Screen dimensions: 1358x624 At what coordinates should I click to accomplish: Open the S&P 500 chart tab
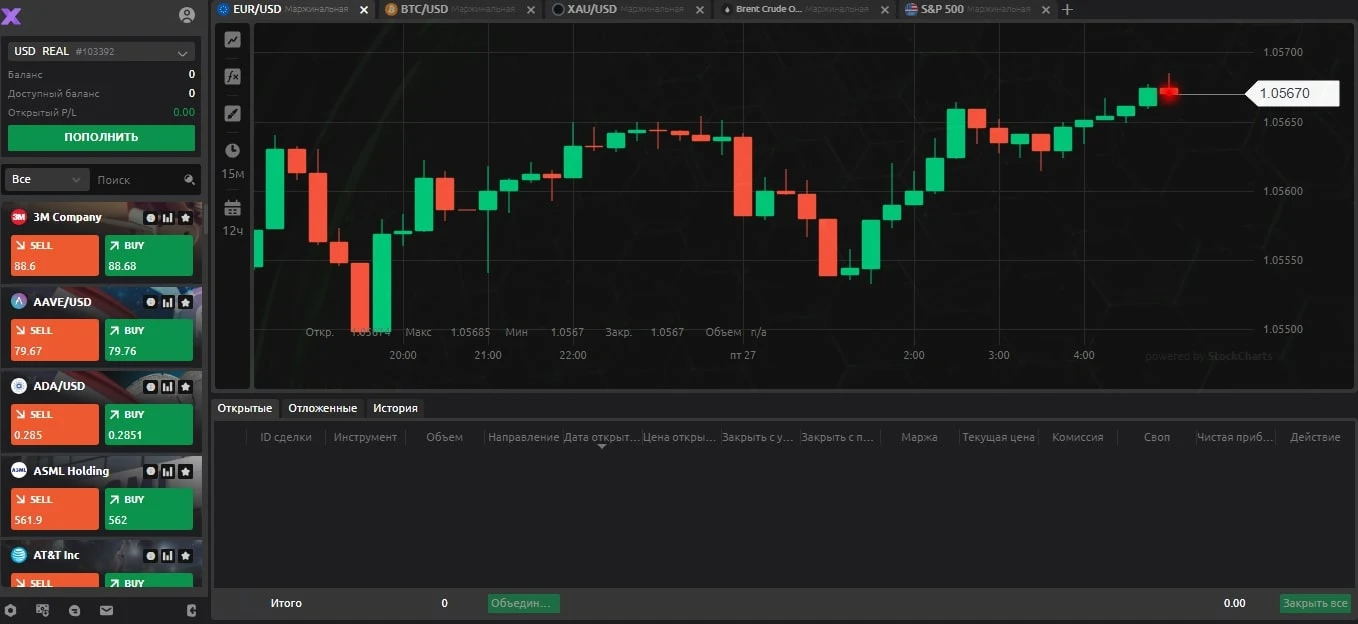click(978, 9)
